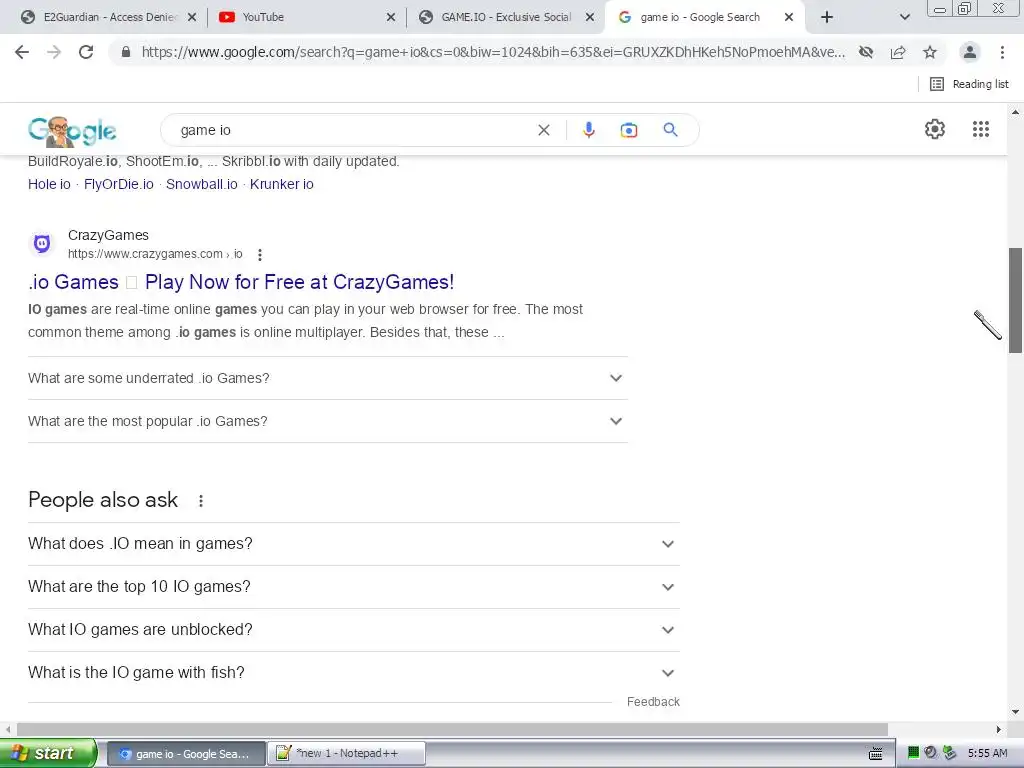The height and width of the screenshot is (768, 1024).
Task: Click the vertical scrollbar thumb
Action: (x=1015, y=300)
